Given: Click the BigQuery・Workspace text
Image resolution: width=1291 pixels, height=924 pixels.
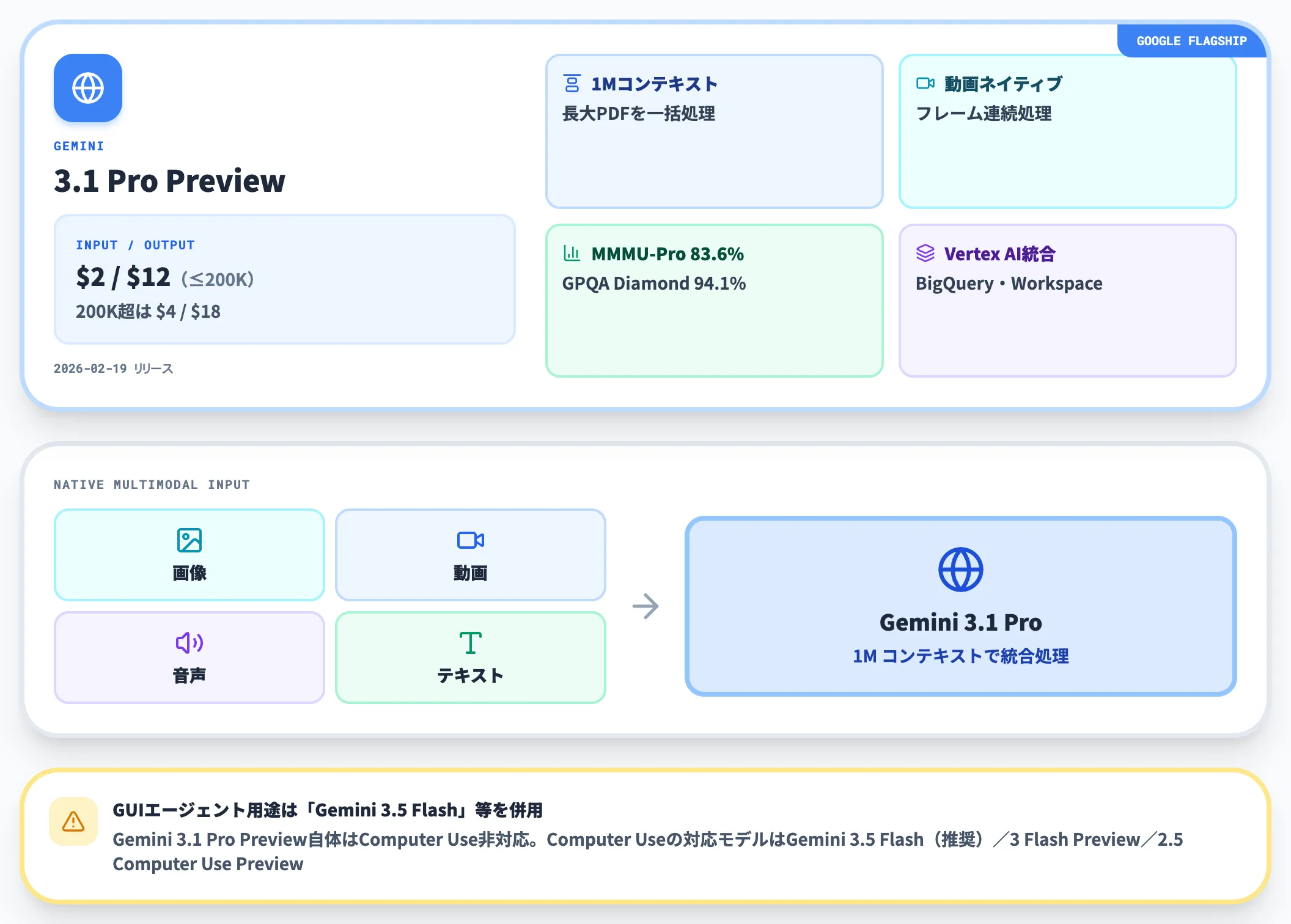Looking at the screenshot, I should [x=1009, y=284].
